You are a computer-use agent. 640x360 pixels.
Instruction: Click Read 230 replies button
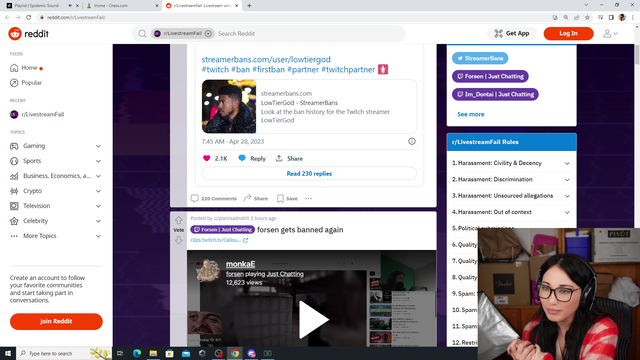[x=309, y=173]
